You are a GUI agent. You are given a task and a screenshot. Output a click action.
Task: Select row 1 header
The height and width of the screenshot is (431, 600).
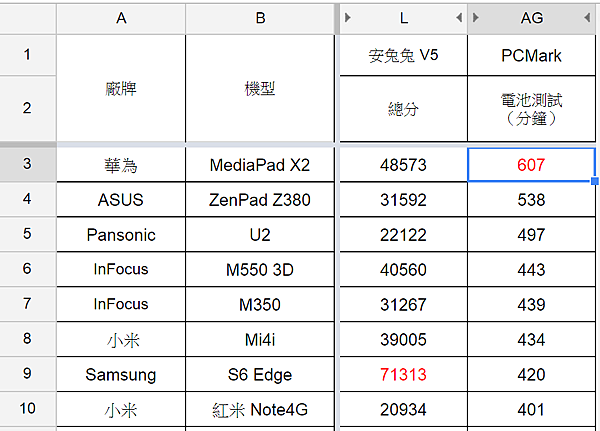28,55
